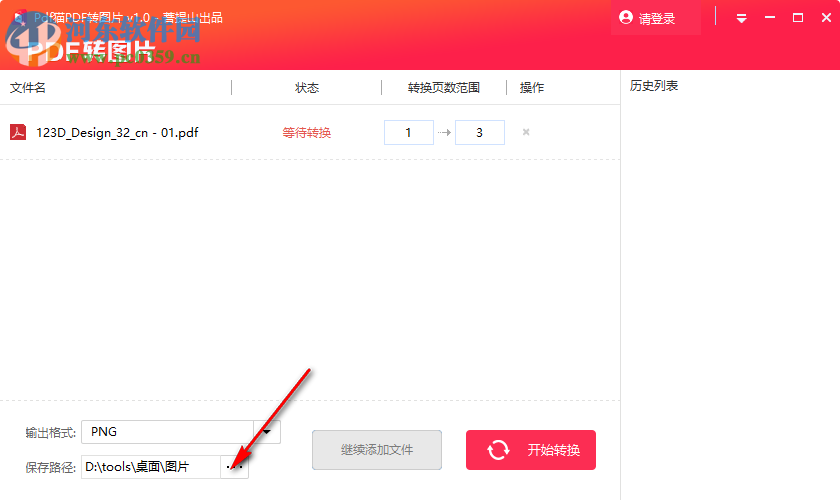Click the 操作 column header
The width and height of the screenshot is (840, 500).
(532, 87)
